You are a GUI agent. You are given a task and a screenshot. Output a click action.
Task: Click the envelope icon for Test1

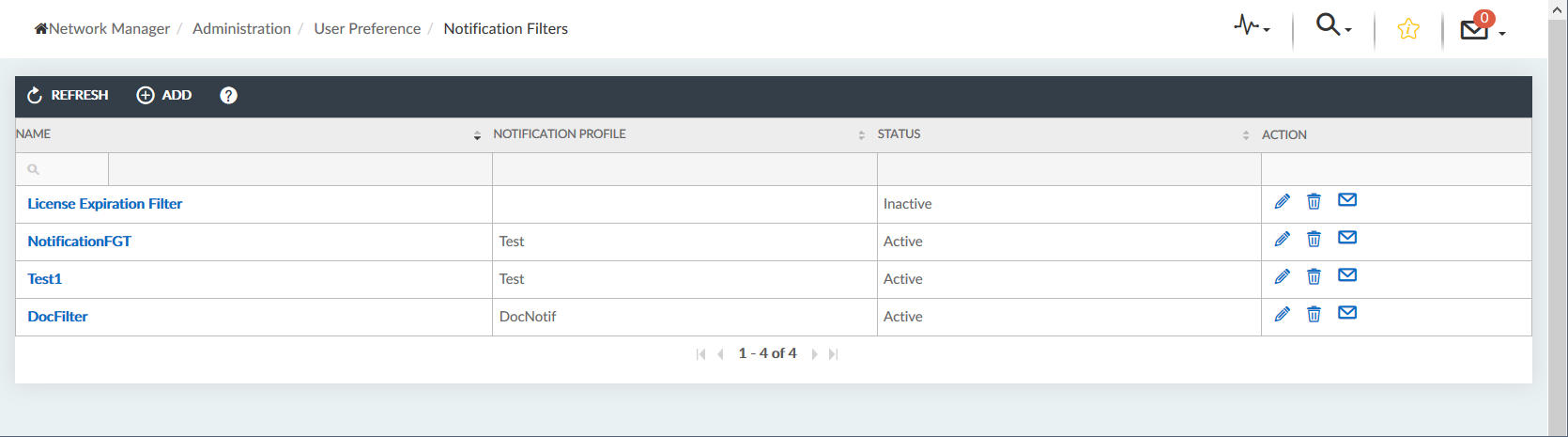(x=1346, y=275)
